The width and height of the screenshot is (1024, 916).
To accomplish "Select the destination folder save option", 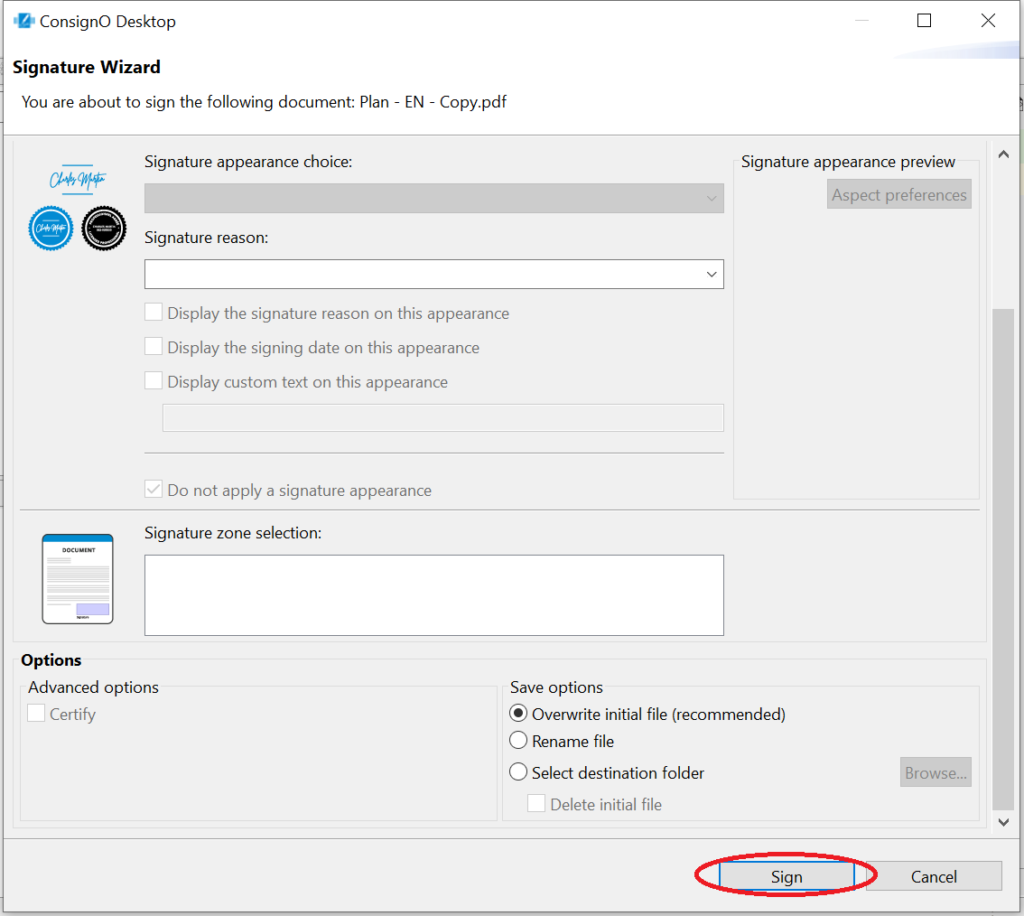I will (x=518, y=772).
